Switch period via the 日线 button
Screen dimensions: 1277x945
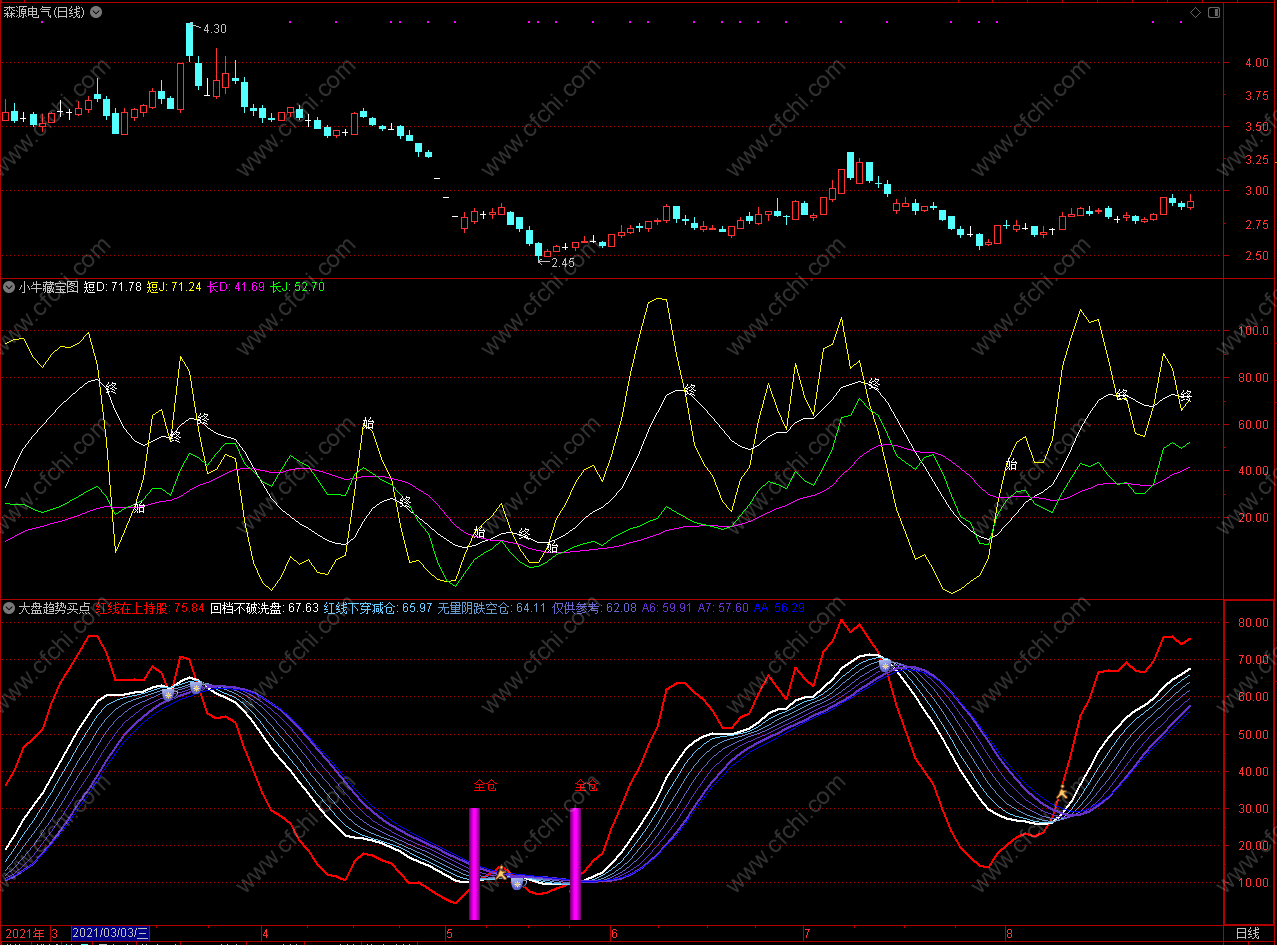coord(1248,933)
